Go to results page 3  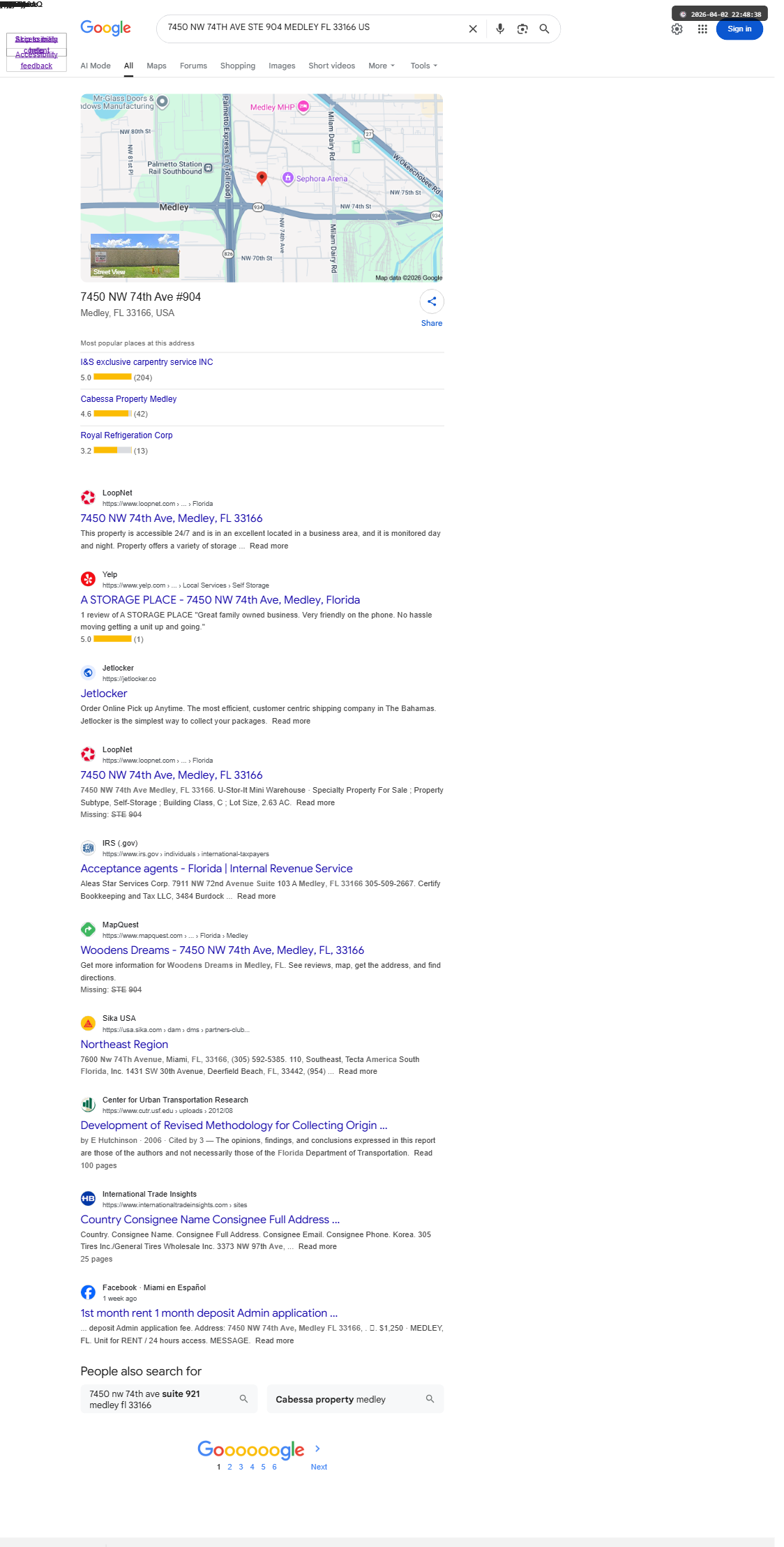[241, 1467]
